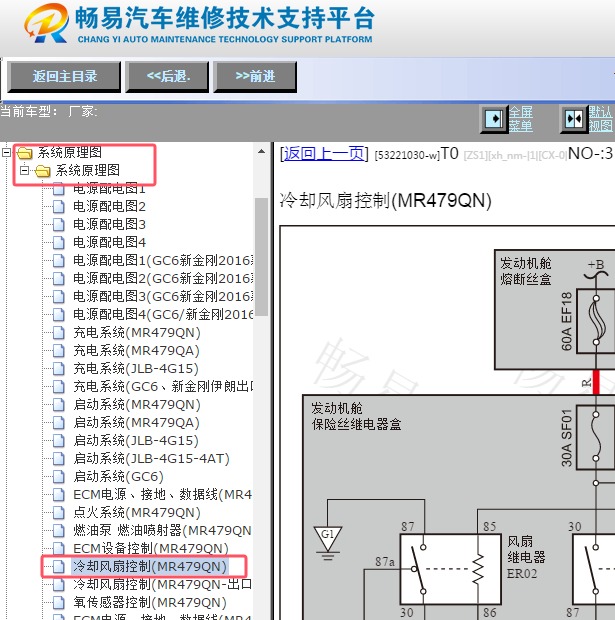615x620 pixels.
Task: Click the 冷却风扇控制(MR479QN) diagram title
Action: 386,200
